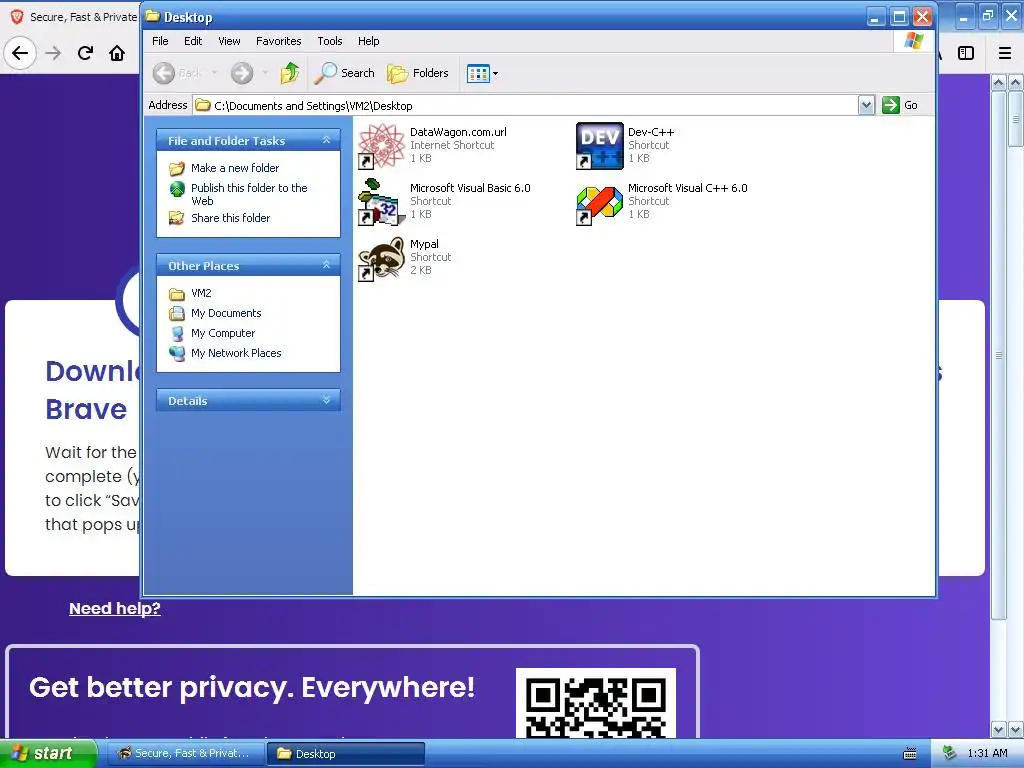
Task: Click the Go button
Action: [x=900, y=105]
